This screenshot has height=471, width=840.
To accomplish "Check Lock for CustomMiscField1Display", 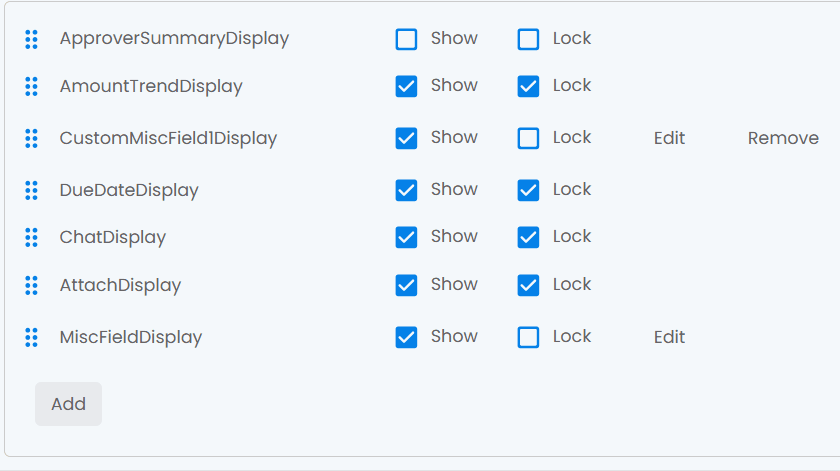I will click(x=528, y=138).
